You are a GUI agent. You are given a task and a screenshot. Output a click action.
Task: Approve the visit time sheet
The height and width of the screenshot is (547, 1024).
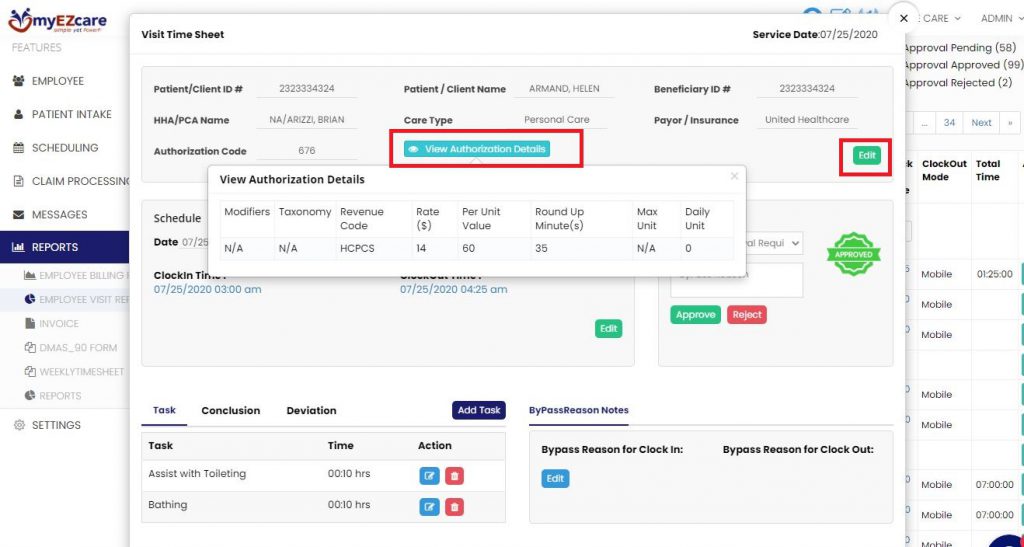click(x=696, y=315)
